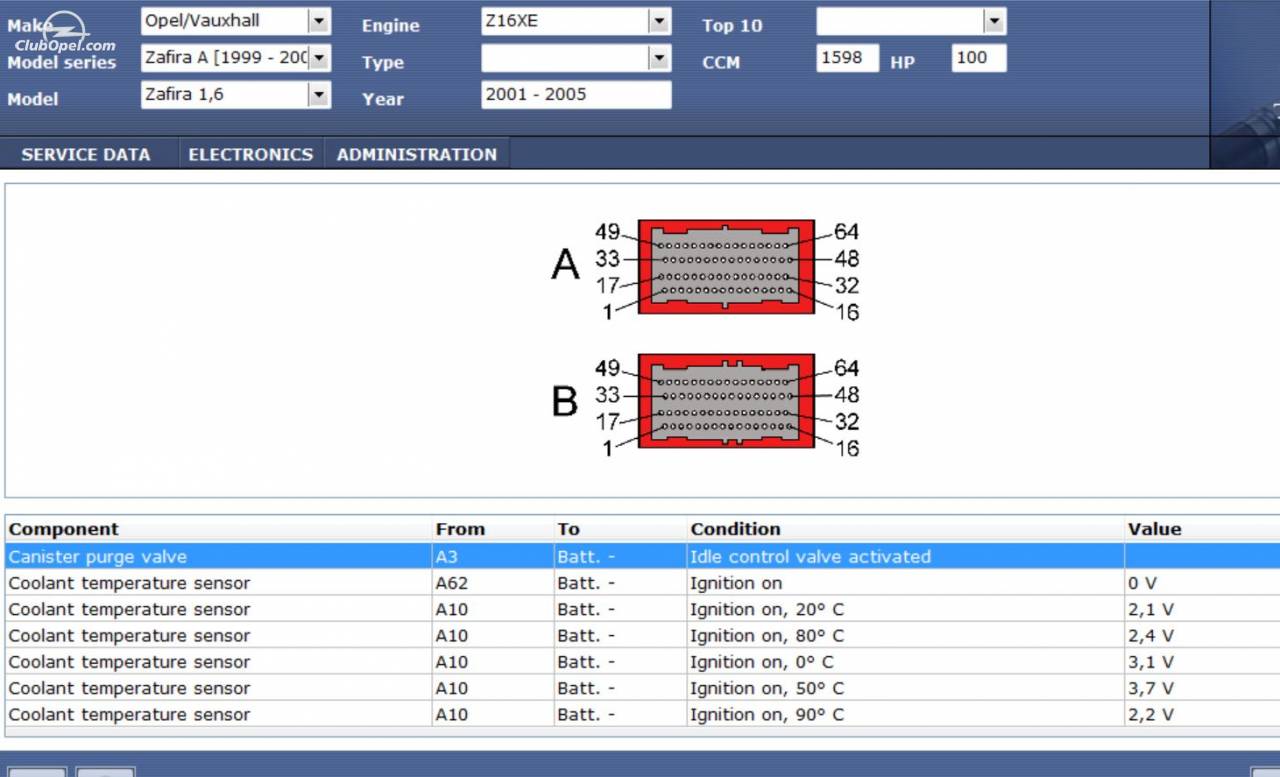The image size is (1280, 777).
Task: Click the HP field showing 100
Action: 979,58
